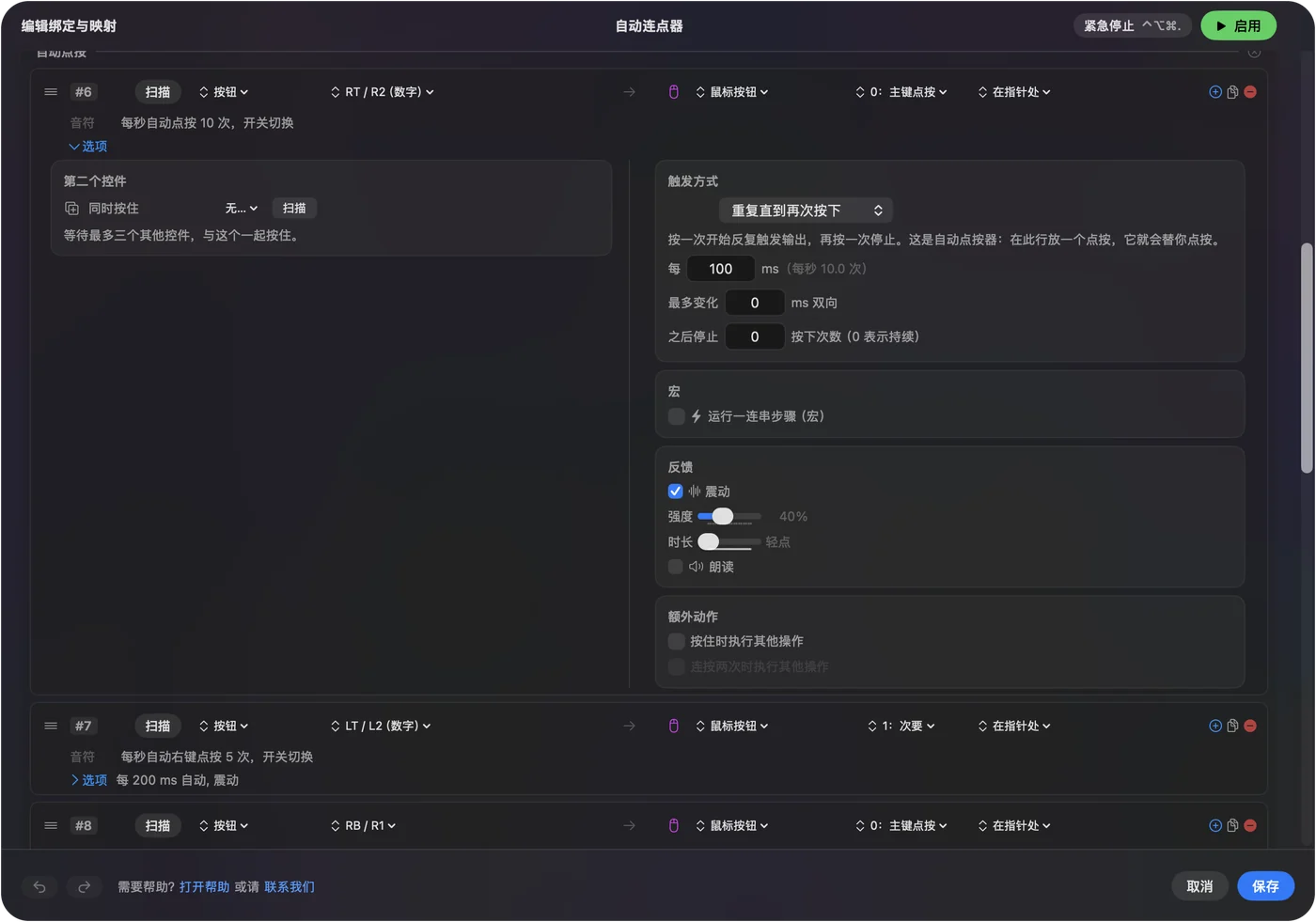Image resolution: width=1316 pixels, height=922 pixels.
Task: Undo the last change with the undo arrow
Action: (x=39, y=886)
